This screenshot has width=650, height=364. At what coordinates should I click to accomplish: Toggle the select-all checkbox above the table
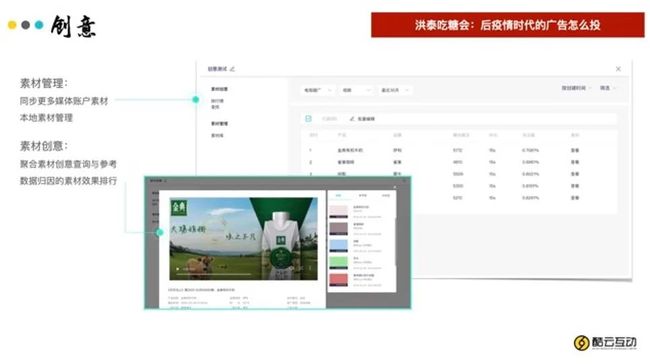tap(308, 119)
